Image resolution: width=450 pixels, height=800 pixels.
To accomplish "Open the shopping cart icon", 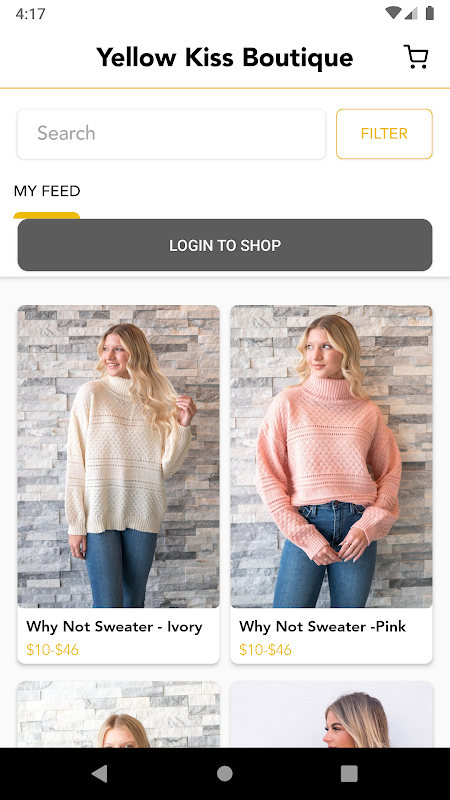I will click(416, 57).
